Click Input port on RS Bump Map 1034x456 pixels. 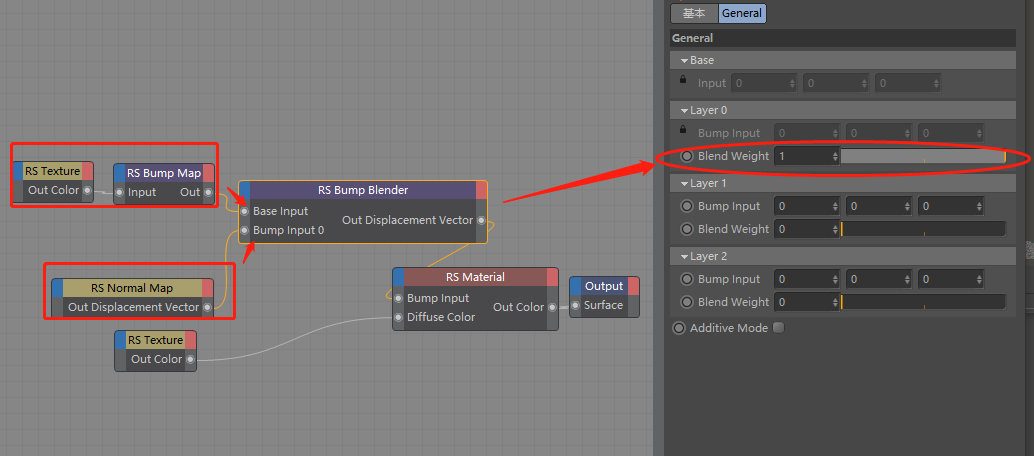[119, 193]
